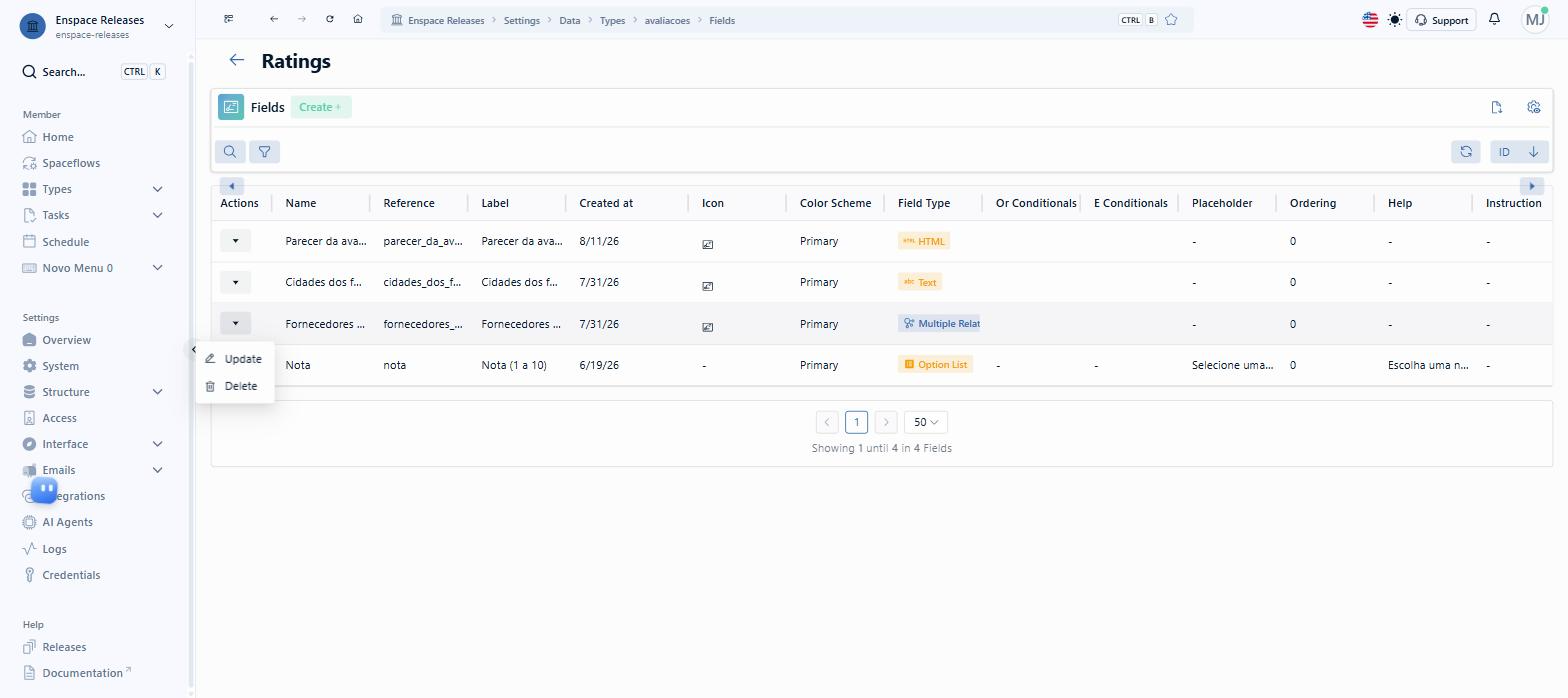
Task: Open the MJ user avatar menu
Action: pos(1535,20)
